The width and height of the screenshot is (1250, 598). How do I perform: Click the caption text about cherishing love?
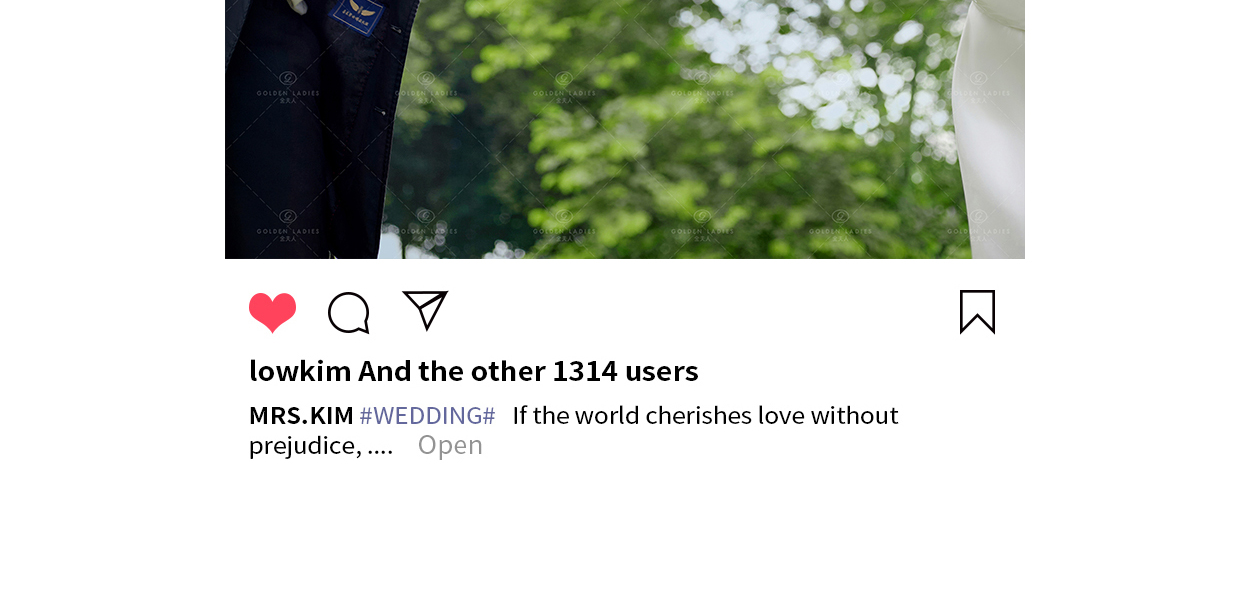click(705, 415)
